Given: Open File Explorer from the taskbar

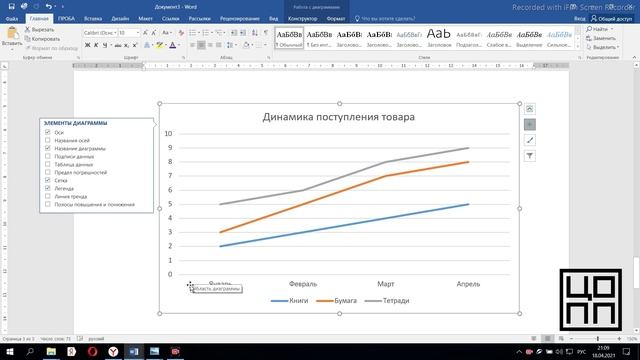Looking at the screenshot, I should 51,351.
